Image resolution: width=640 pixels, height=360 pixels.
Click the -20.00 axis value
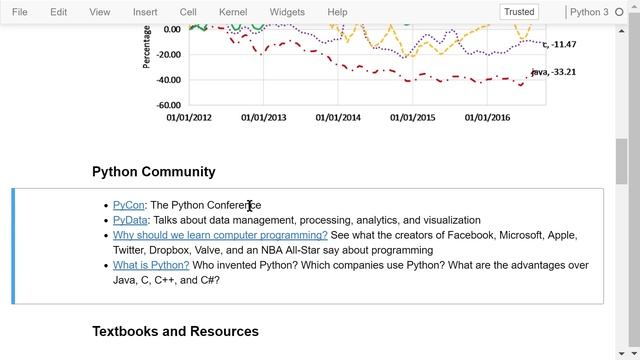coord(169,54)
